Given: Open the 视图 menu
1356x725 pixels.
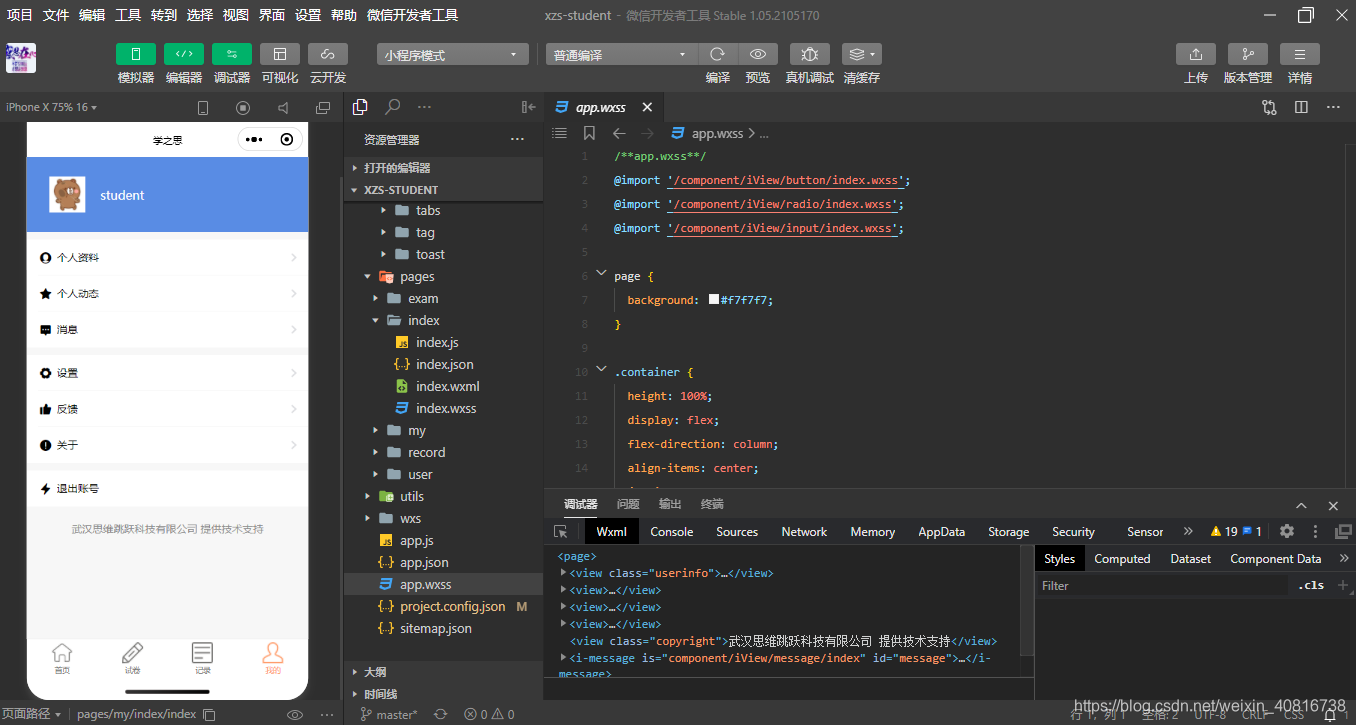Looking at the screenshot, I should [x=236, y=15].
